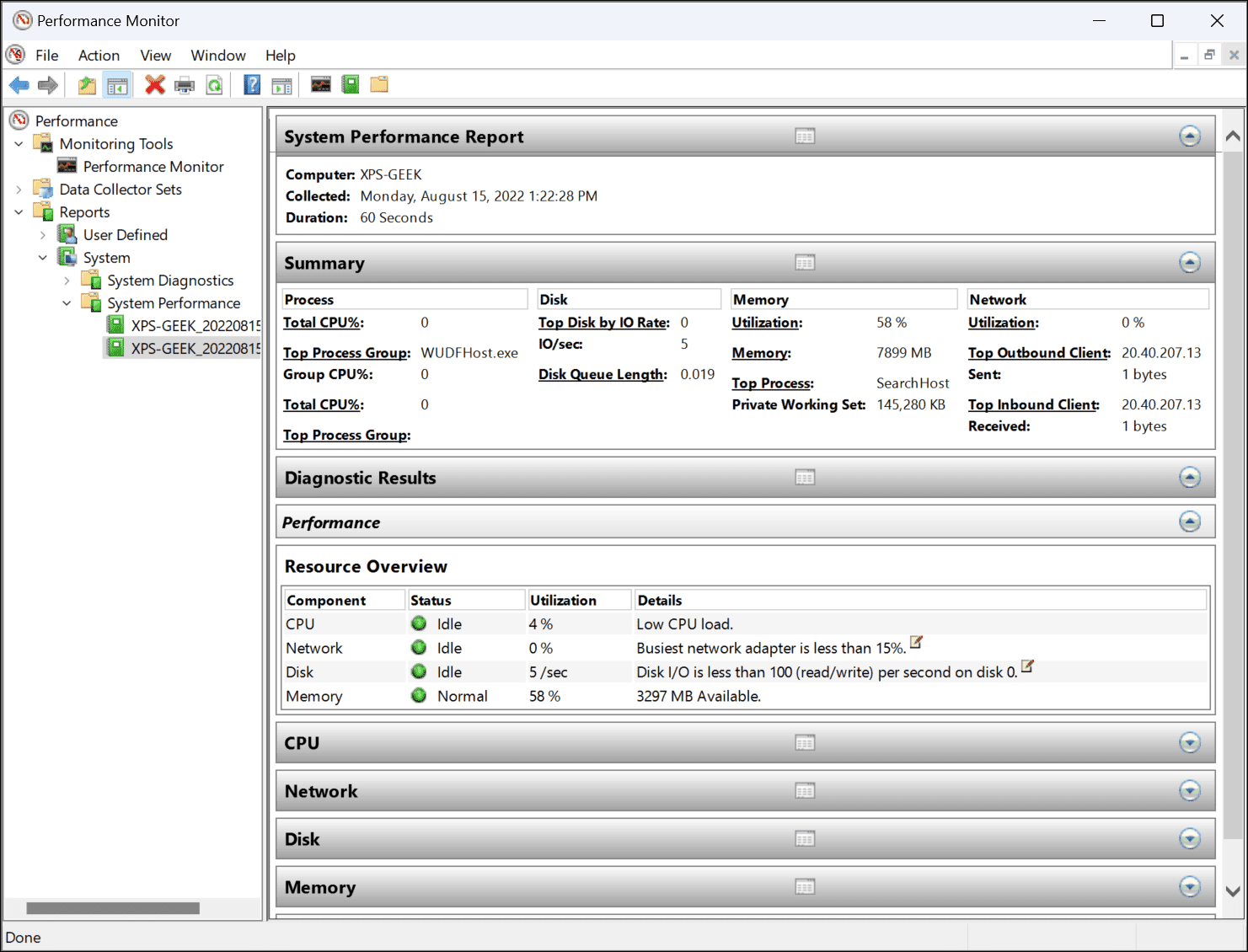Click the red X Delete icon
Image resolution: width=1248 pixels, height=952 pixels.
point(155,85)
